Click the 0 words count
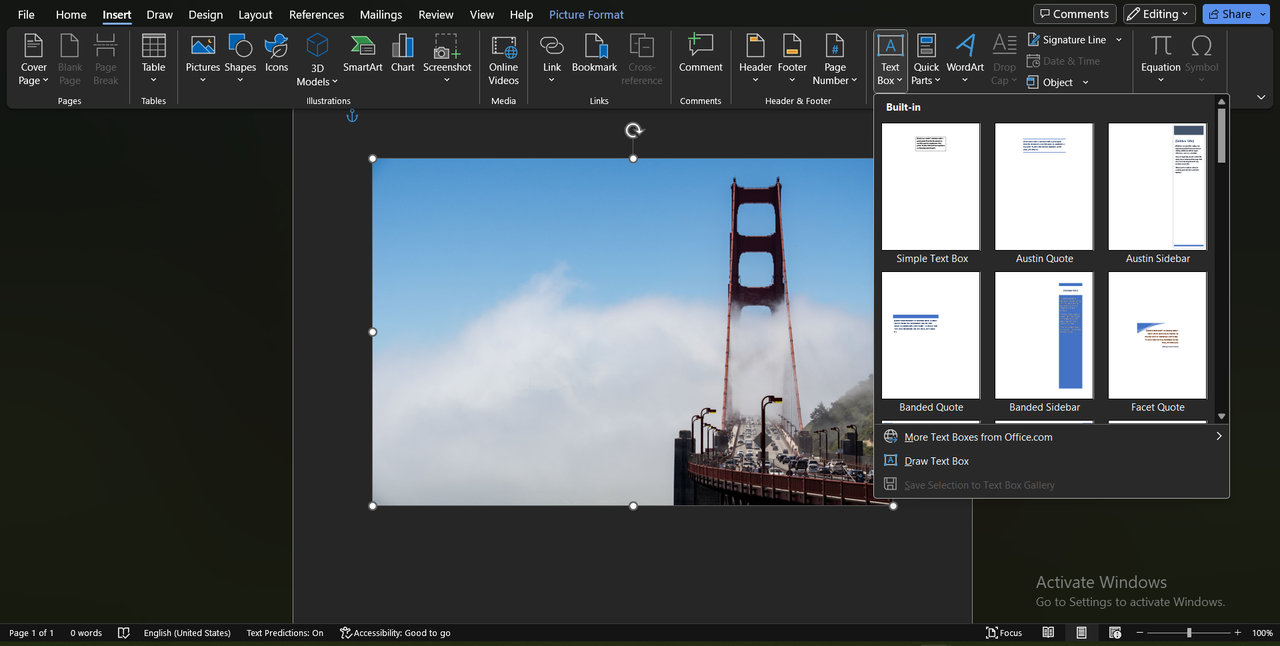Image resolution: width=1280 pixels, height=646 pixels. 86,633
